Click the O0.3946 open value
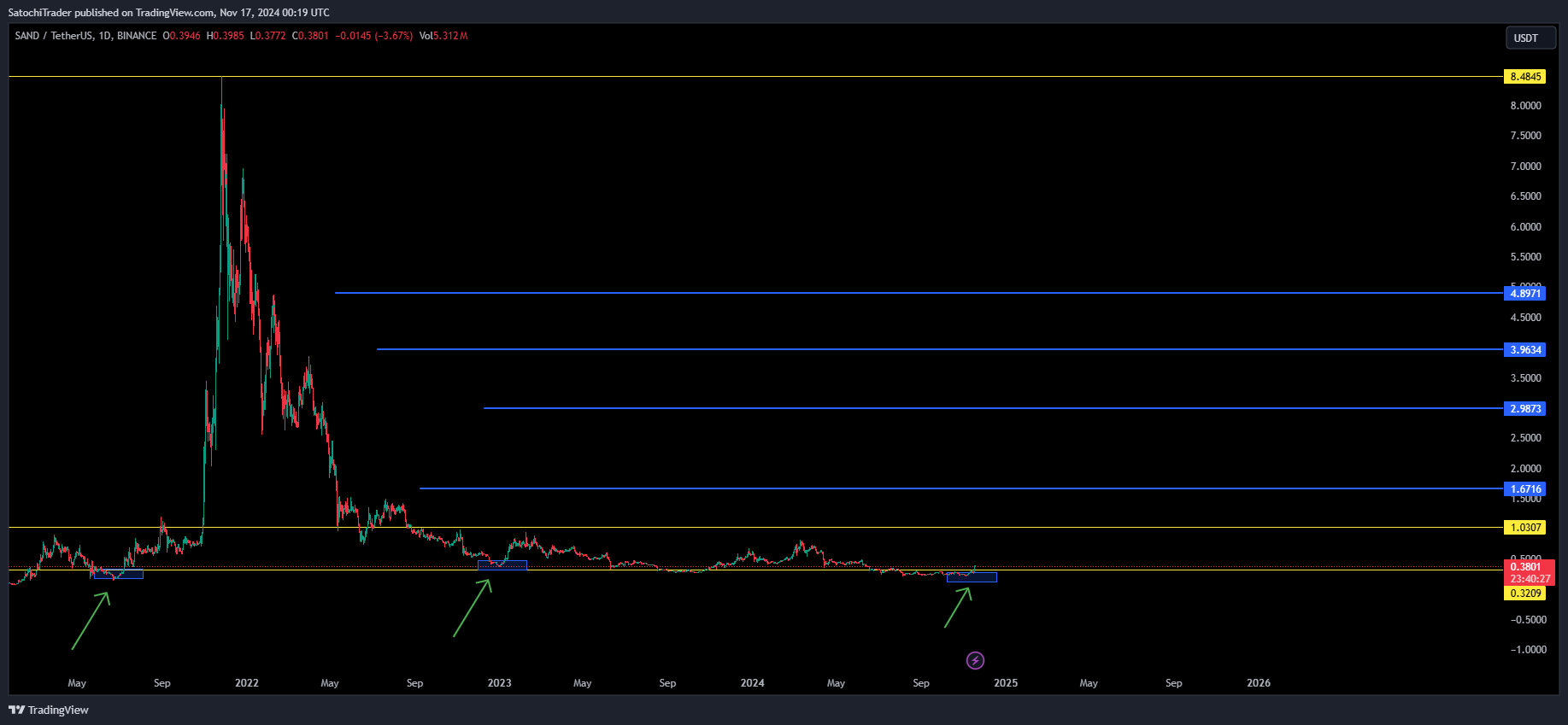 click(x=182, y=36)
